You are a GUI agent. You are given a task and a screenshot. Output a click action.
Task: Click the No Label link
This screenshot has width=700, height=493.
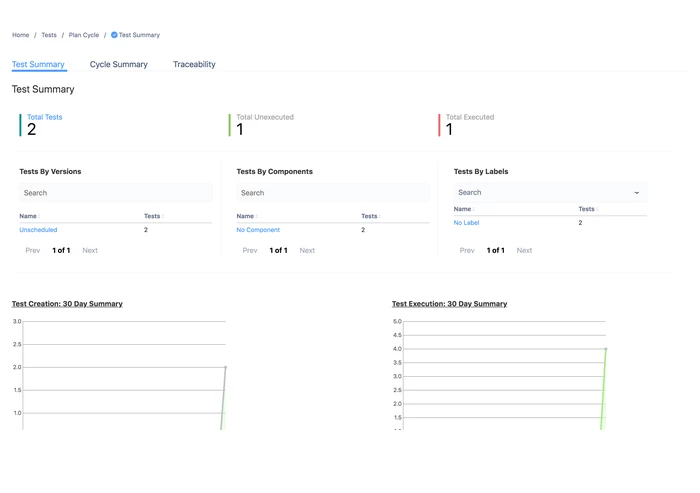pyautogui.click(x=466, y=223)
